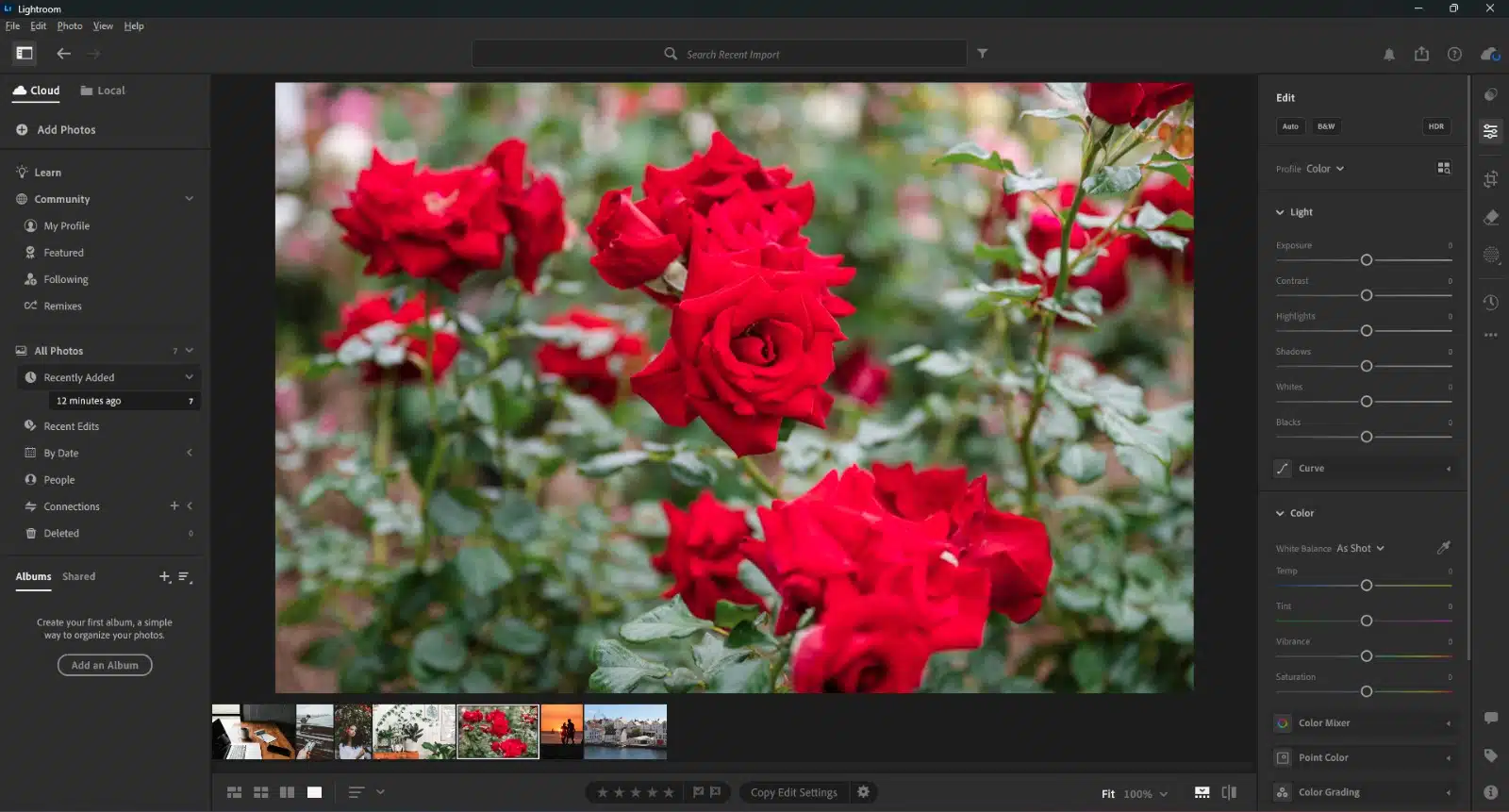Screen dimensions: 1509x812
Task: Select the Healing eraser tool
Action: 1490,218
